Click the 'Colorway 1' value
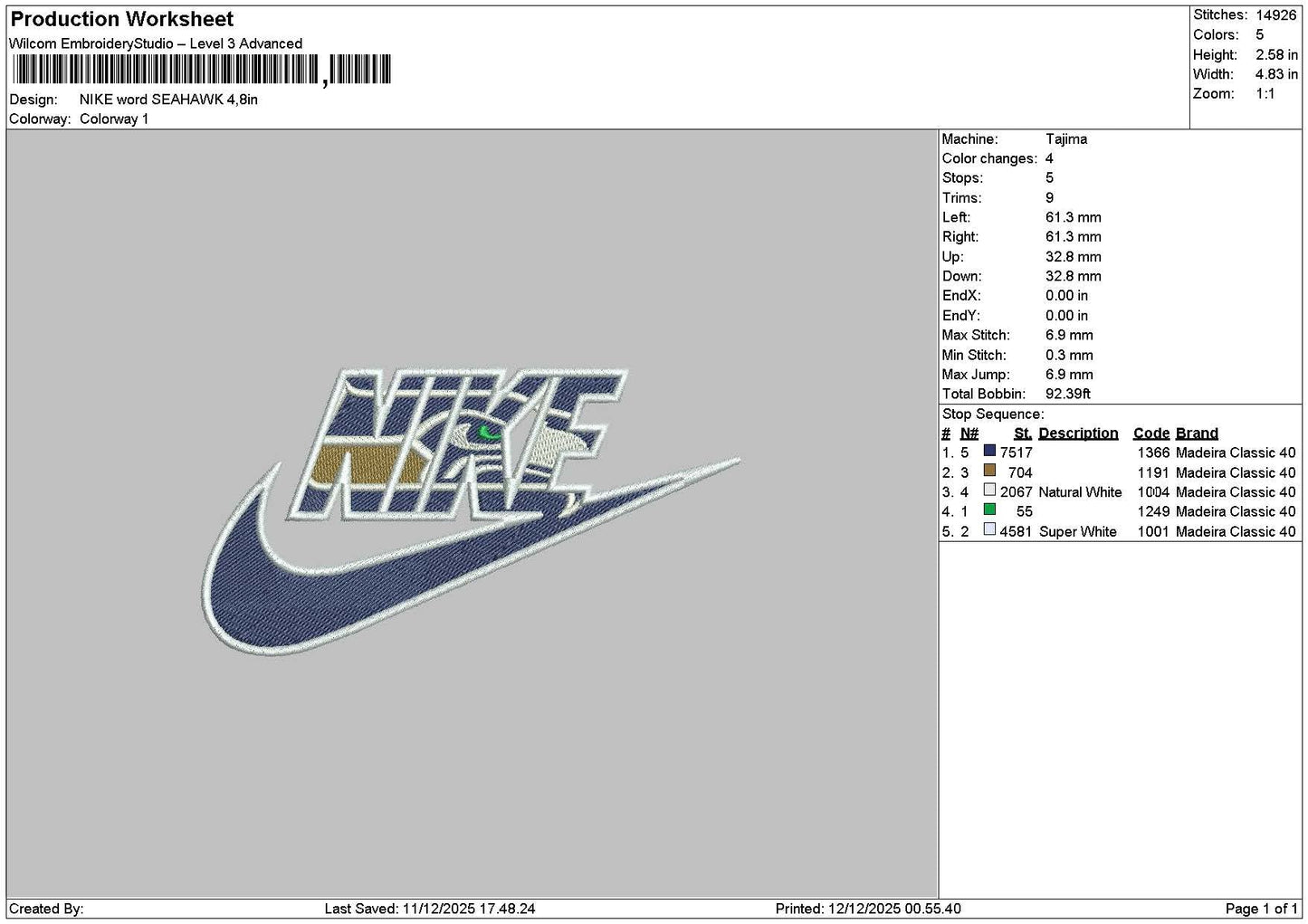Viewport: 1308px width, 924px height. [x=114, y=119]
